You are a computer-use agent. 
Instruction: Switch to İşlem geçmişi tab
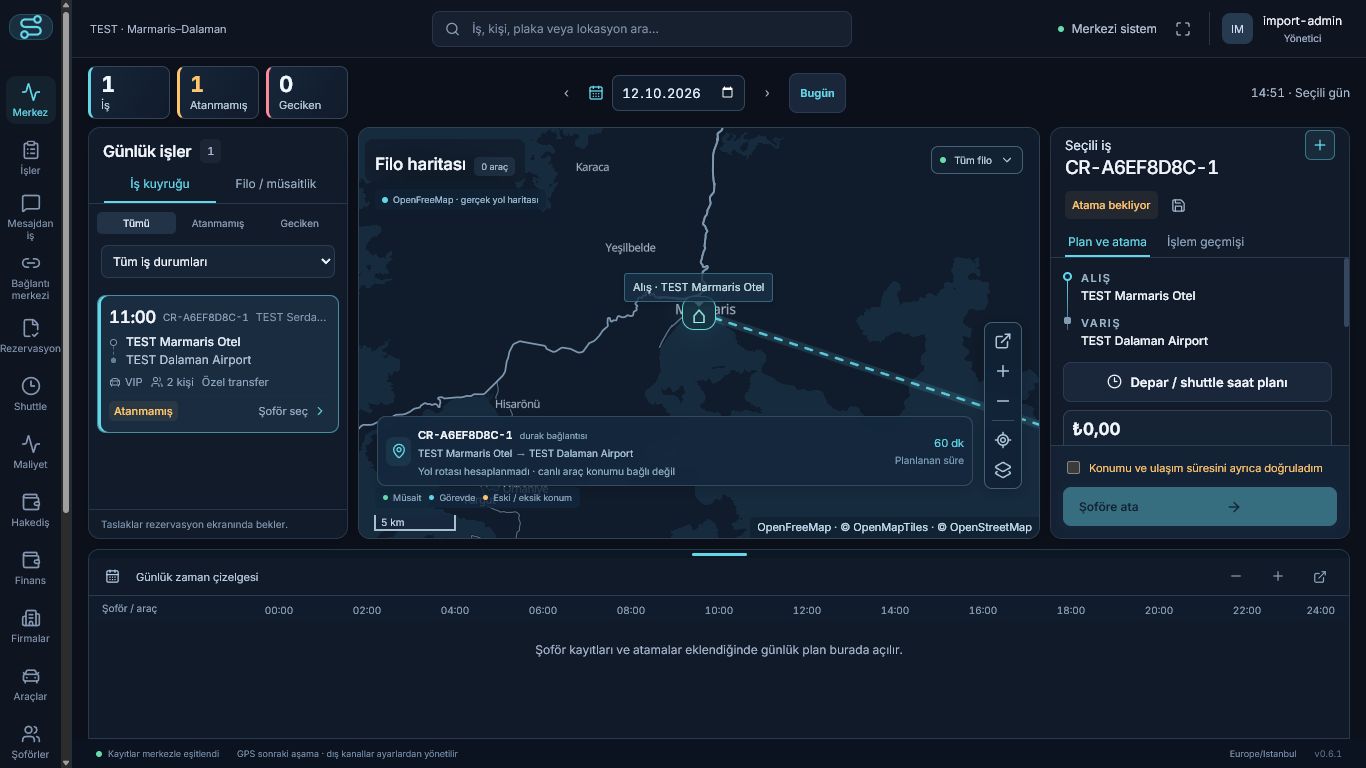click(x=1205, y=242)
